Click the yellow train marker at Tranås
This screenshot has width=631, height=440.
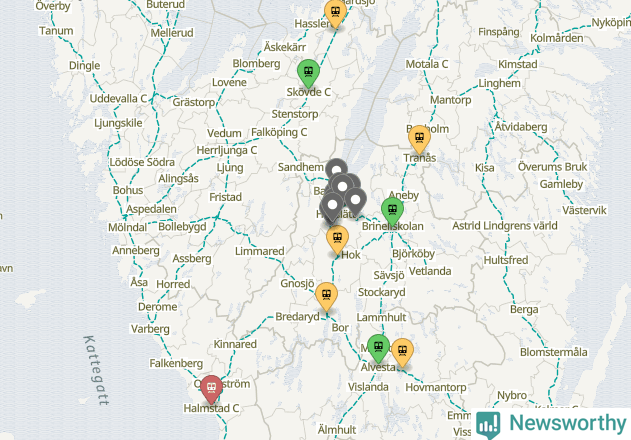point(419,138)
